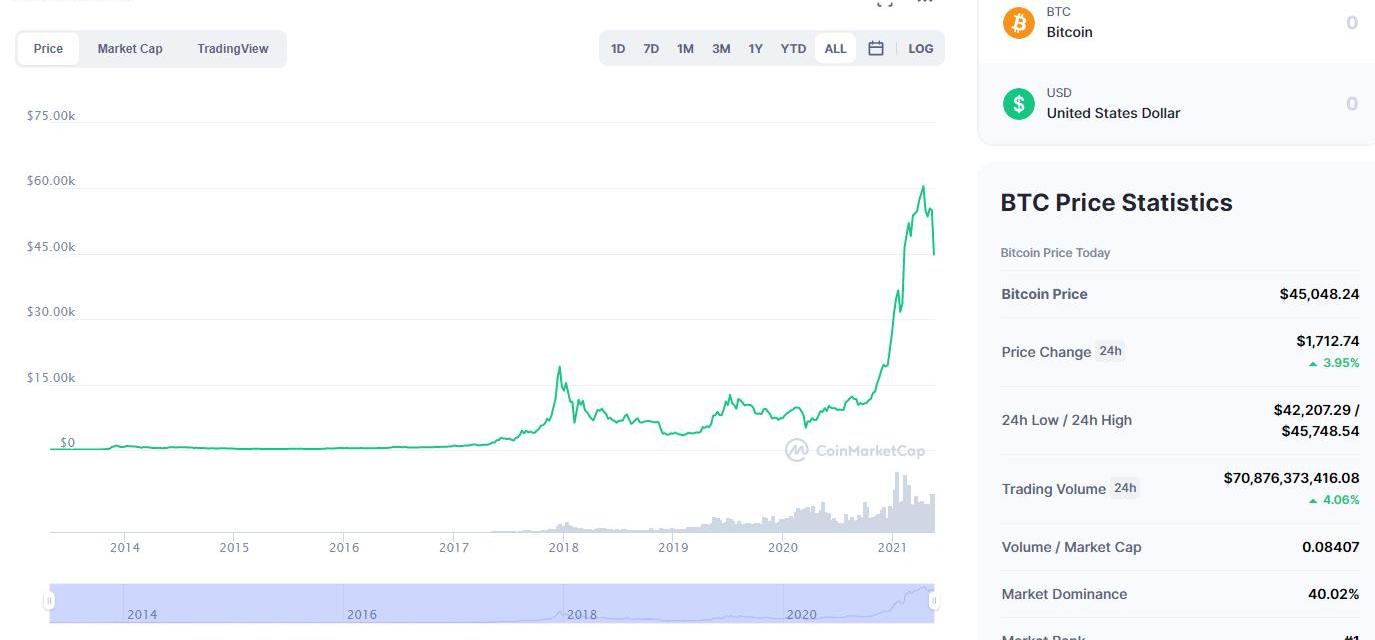Open the TradingView chart tab
The image size is (1375, 640).
click(233, 48)
